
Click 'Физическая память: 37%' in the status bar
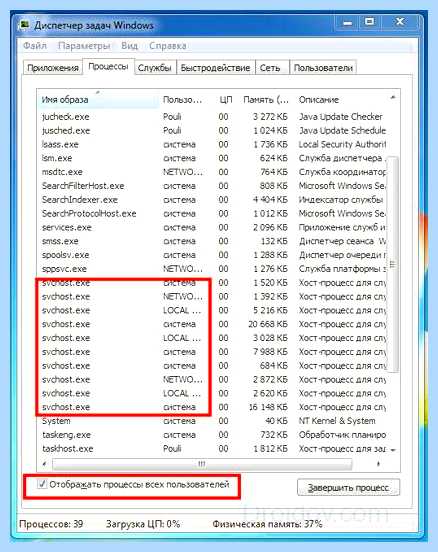tap(267, 524)
